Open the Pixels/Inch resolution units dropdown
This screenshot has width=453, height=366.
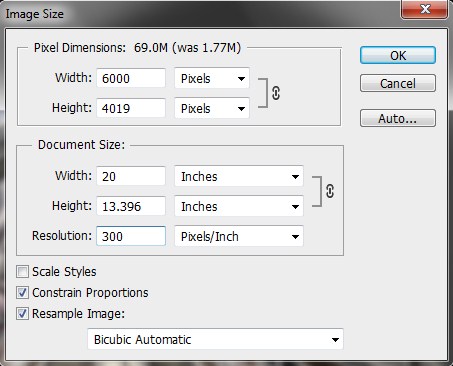239,236
